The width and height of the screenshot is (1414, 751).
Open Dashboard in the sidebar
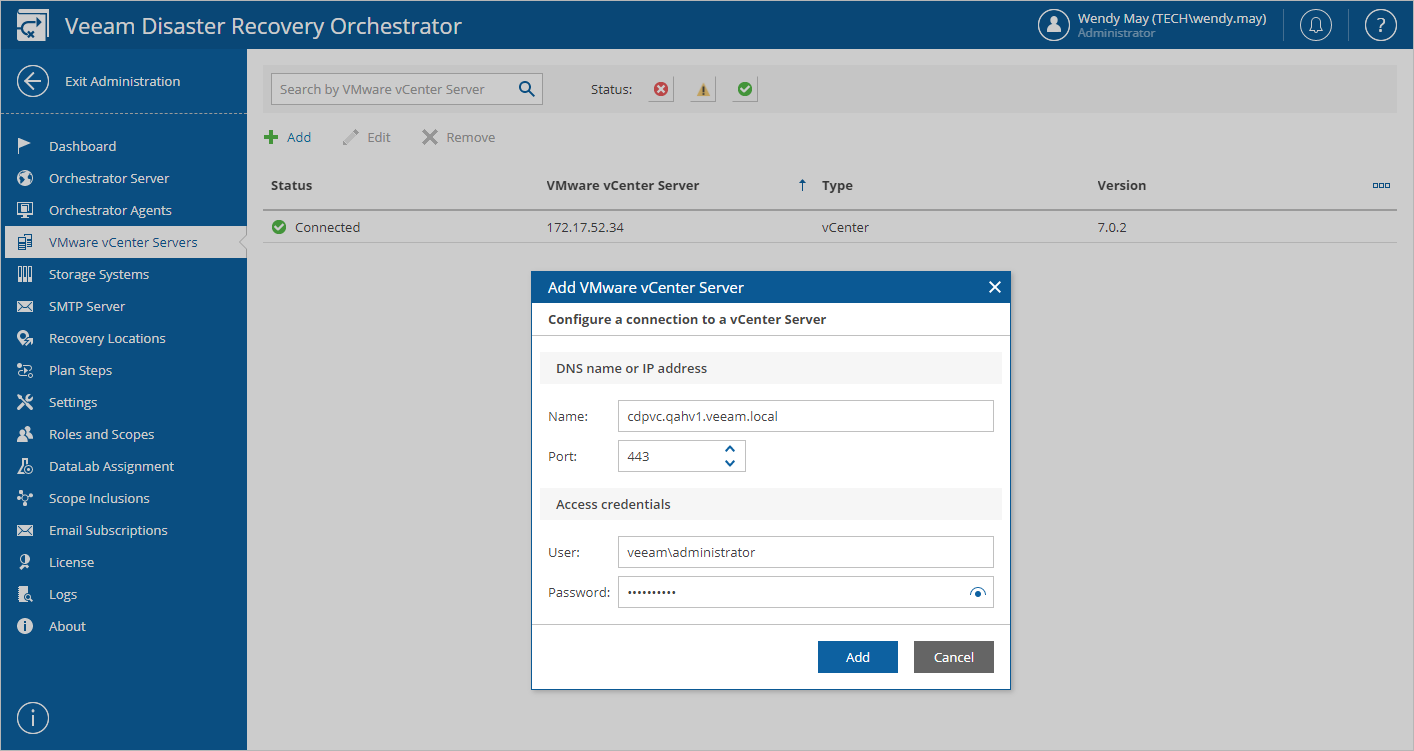tap(83, 146)
